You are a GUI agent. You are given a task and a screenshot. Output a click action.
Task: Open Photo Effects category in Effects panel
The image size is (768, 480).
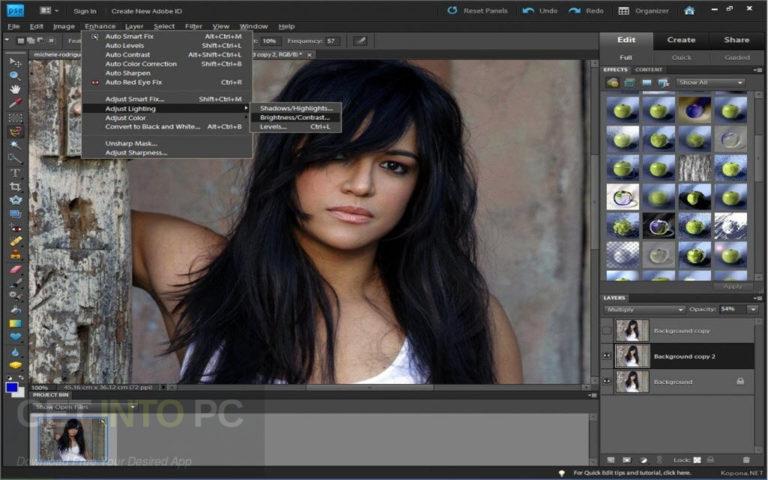[647, 83]
